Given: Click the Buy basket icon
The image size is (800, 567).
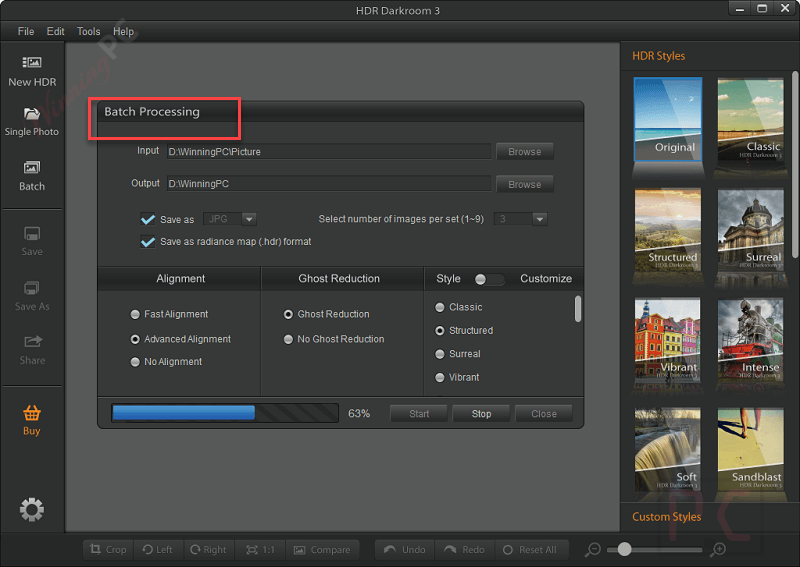Looking at the screenshot, I should coord(32,412).
